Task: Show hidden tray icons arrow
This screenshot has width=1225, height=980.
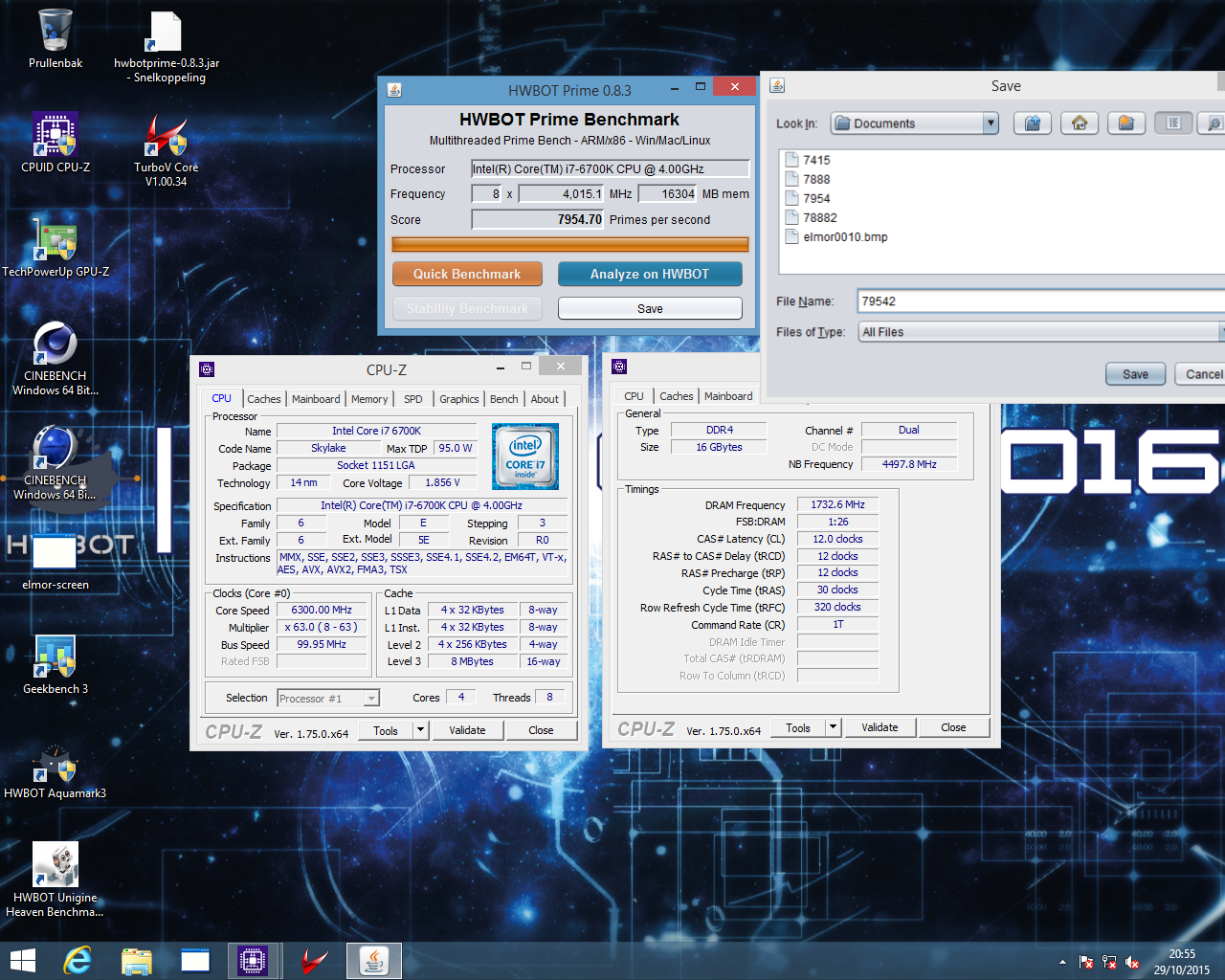Action: [x=1062, y=962]
